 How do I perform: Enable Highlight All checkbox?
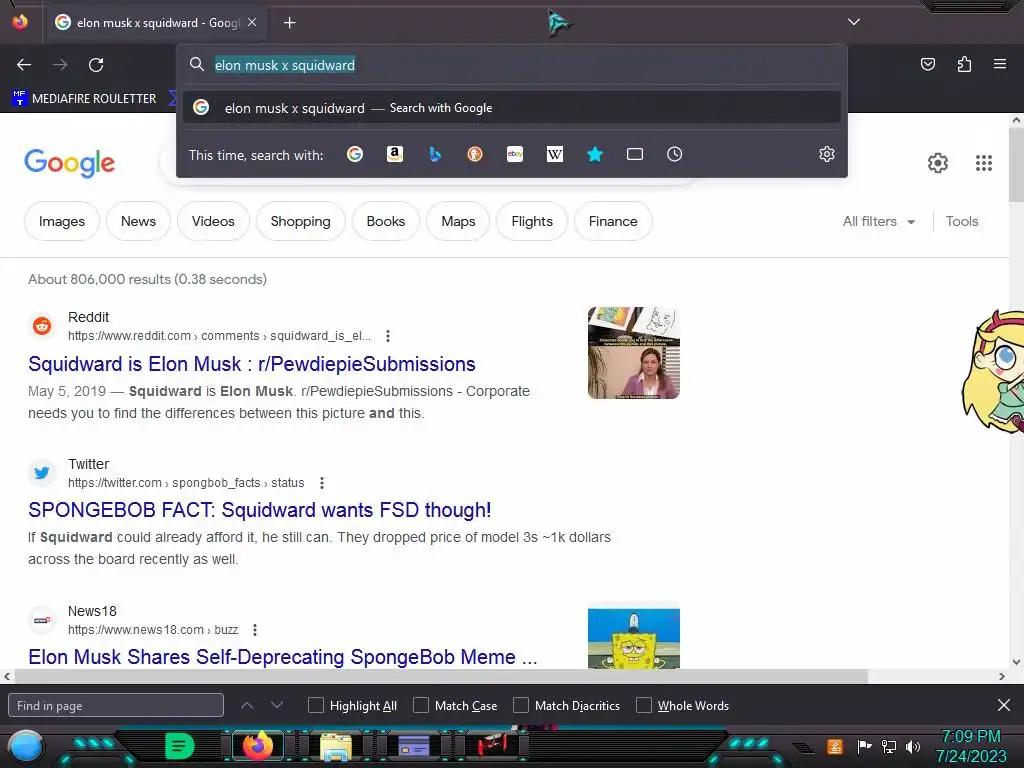315,705
